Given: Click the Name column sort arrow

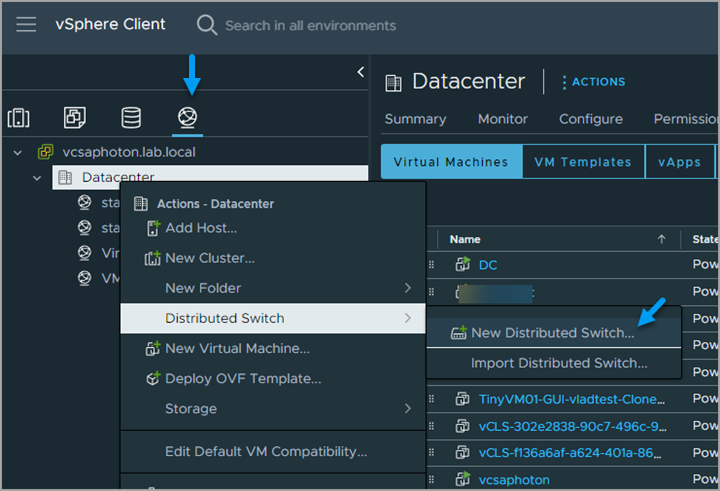Looking at the screenshot, I should point(661,239).
